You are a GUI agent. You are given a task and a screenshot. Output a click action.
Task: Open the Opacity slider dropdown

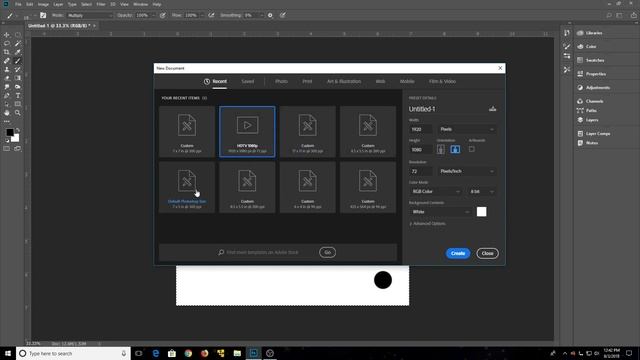click(x=153, y=16)
